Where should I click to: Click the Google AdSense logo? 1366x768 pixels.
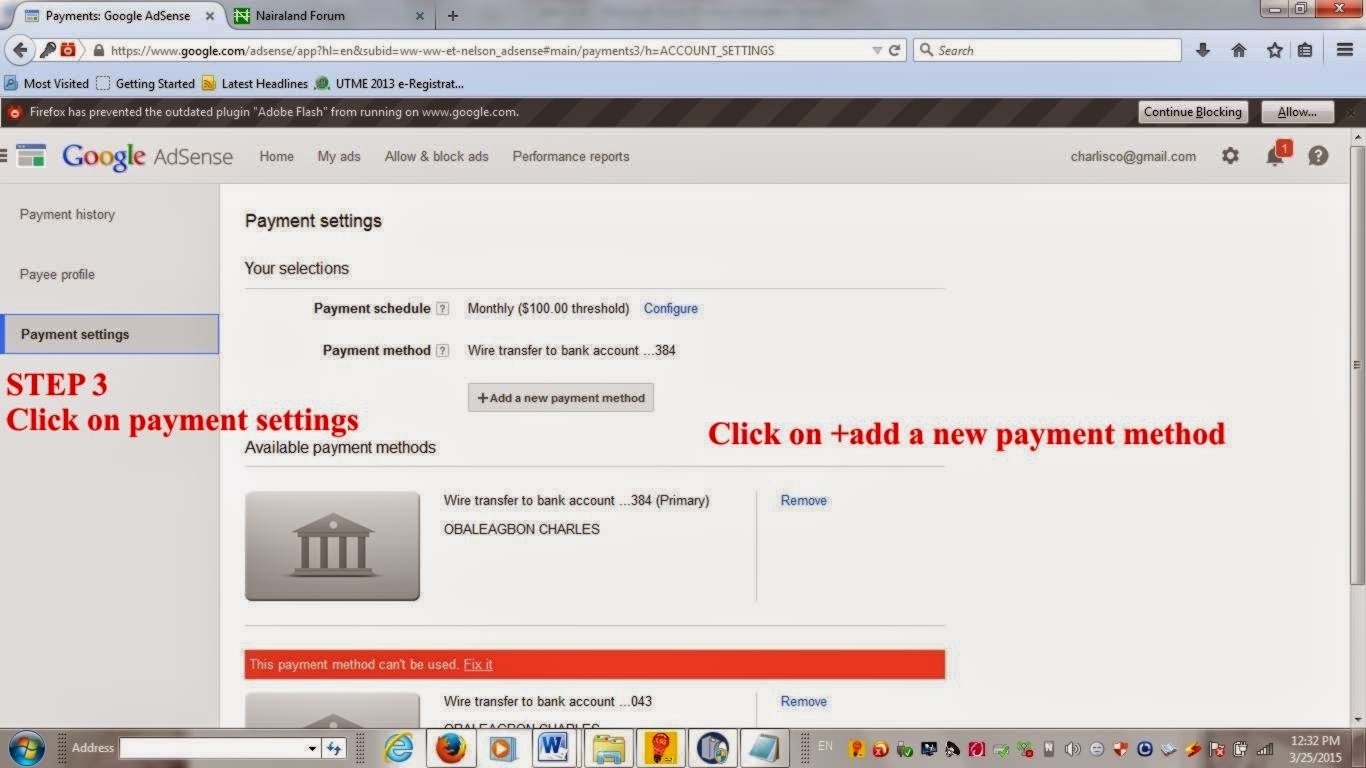tap(147, 157)
